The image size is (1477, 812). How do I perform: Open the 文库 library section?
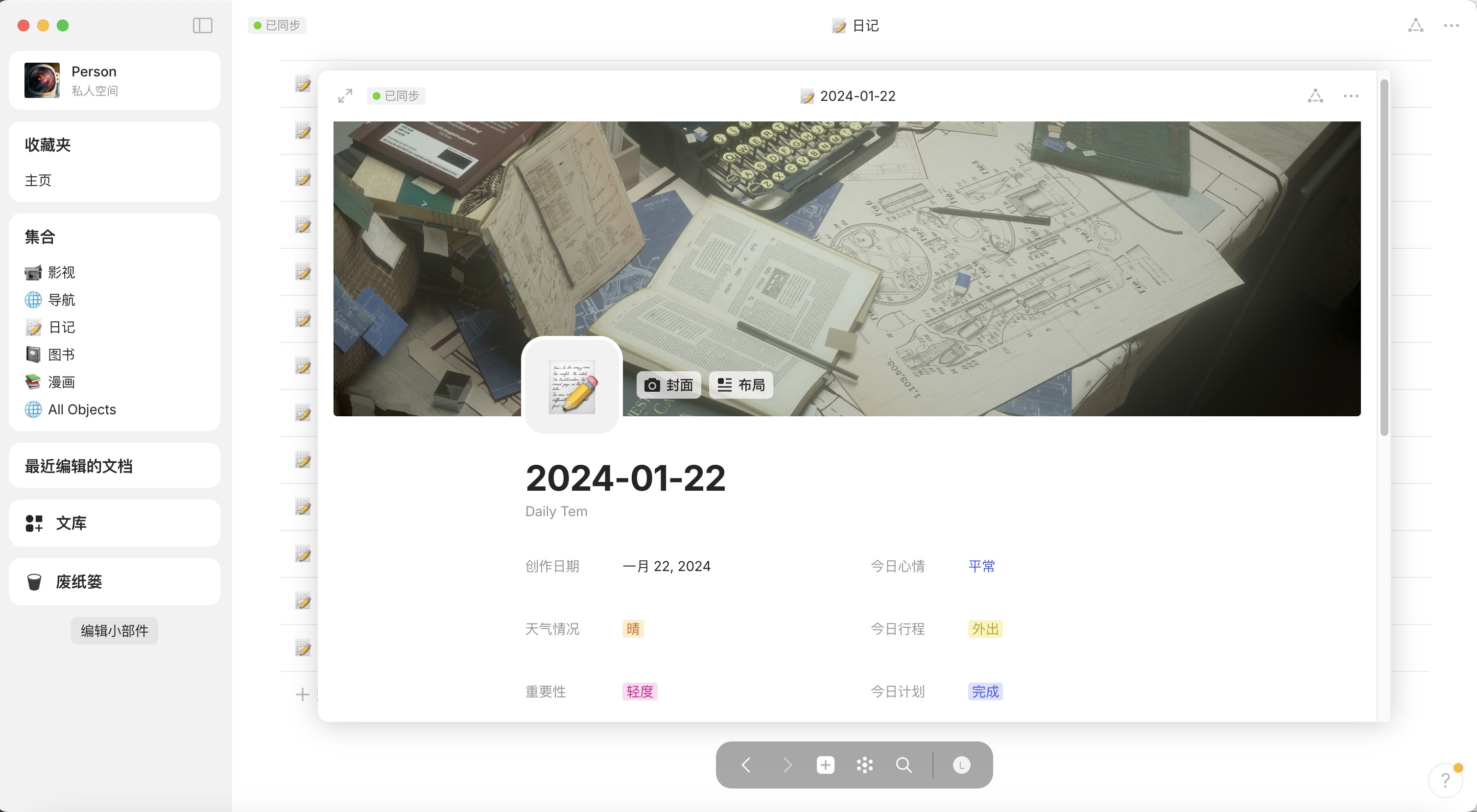[71, 523]
